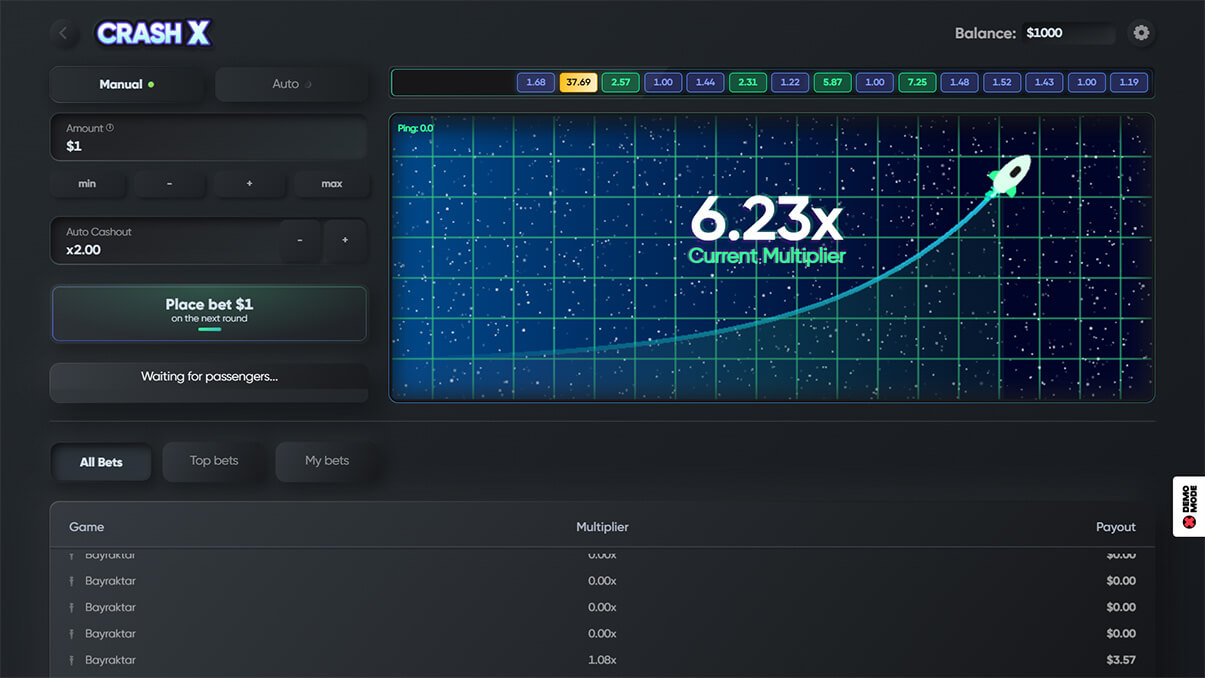
Task: Select the 37.69 history multiplier chip
Action: (x=578, y=82)
